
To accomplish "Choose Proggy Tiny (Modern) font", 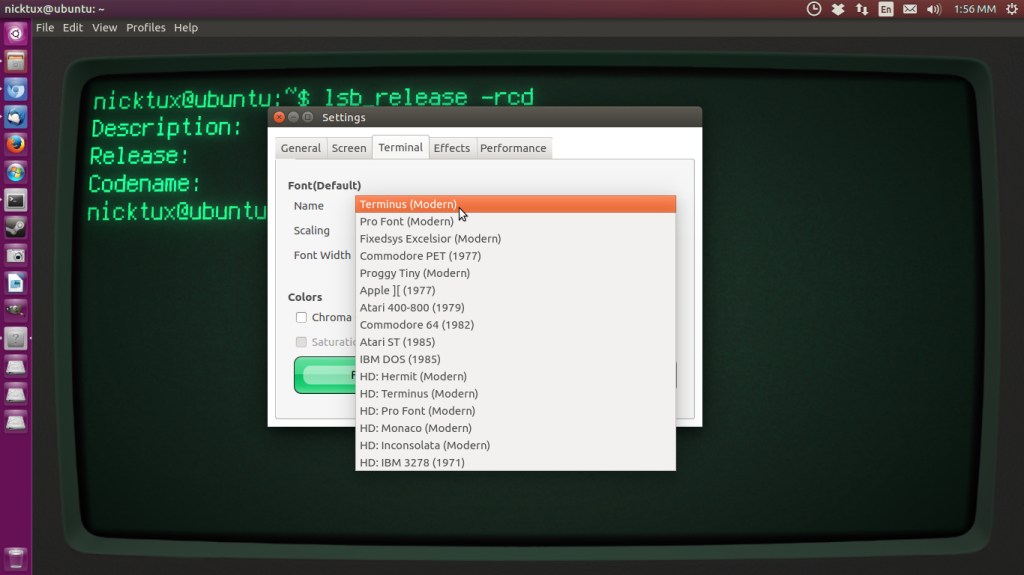I will click(515, 272).
